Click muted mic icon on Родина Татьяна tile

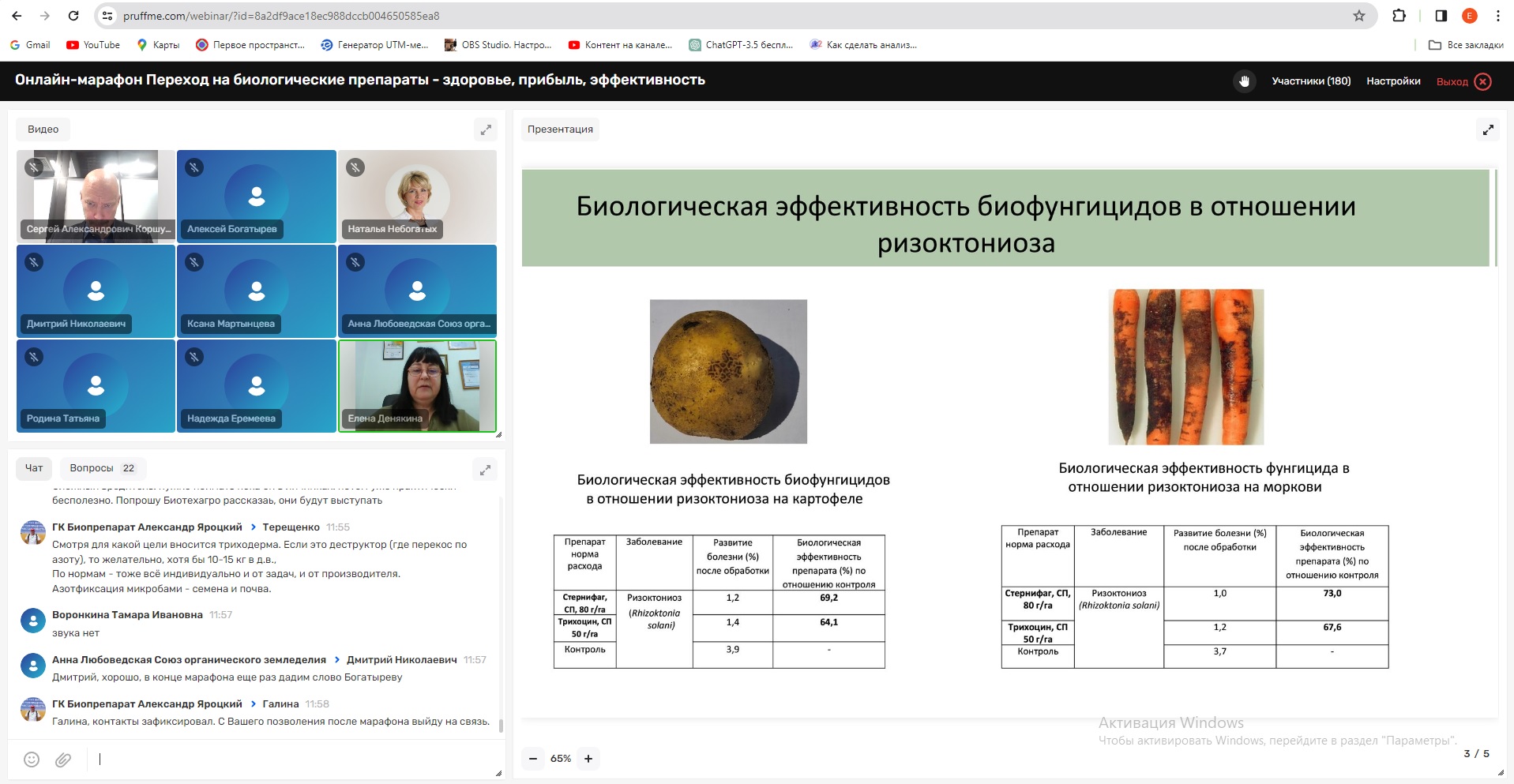34,357
